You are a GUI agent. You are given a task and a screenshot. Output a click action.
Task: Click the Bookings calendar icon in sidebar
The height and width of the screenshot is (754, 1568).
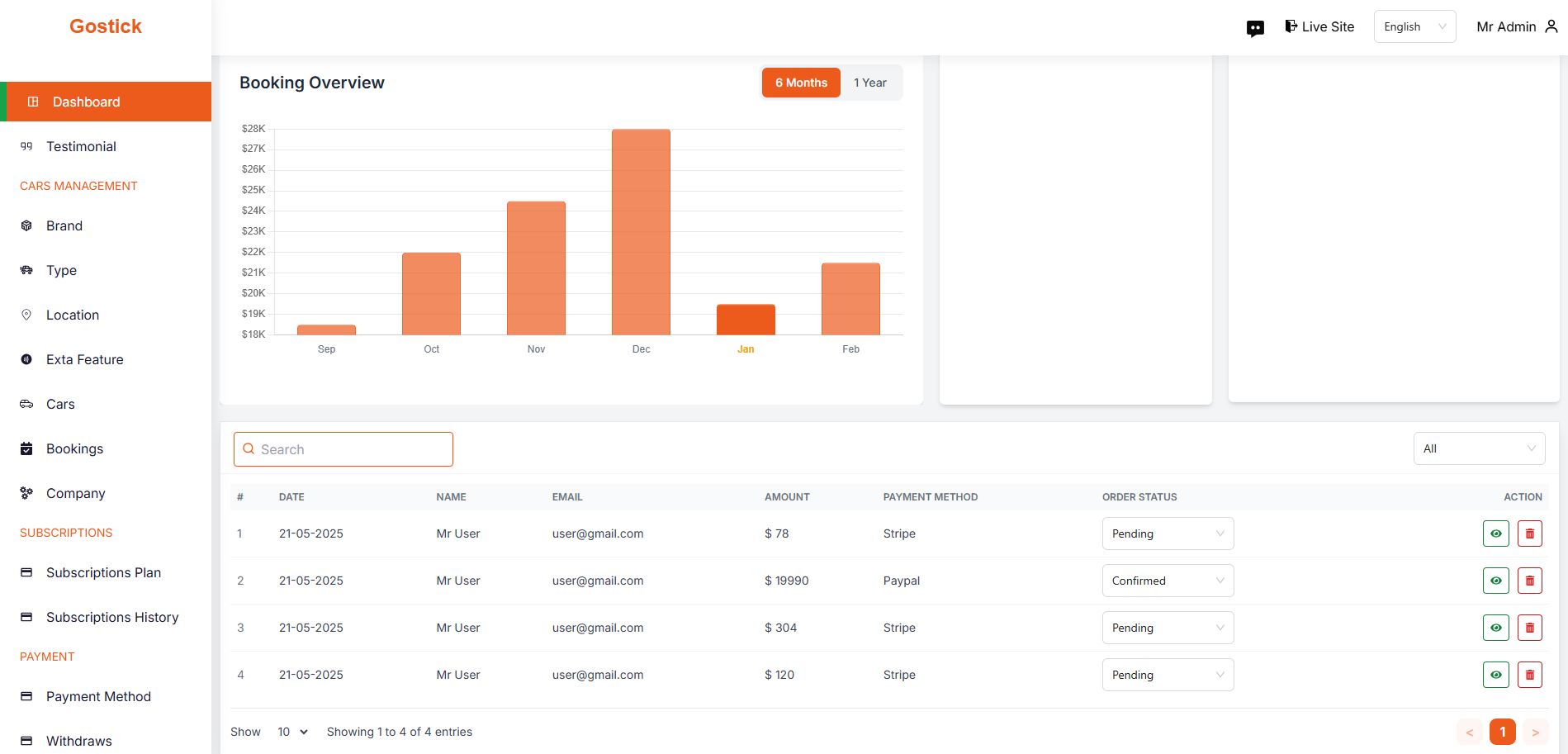pyautogui.click(x=26, y=448)
